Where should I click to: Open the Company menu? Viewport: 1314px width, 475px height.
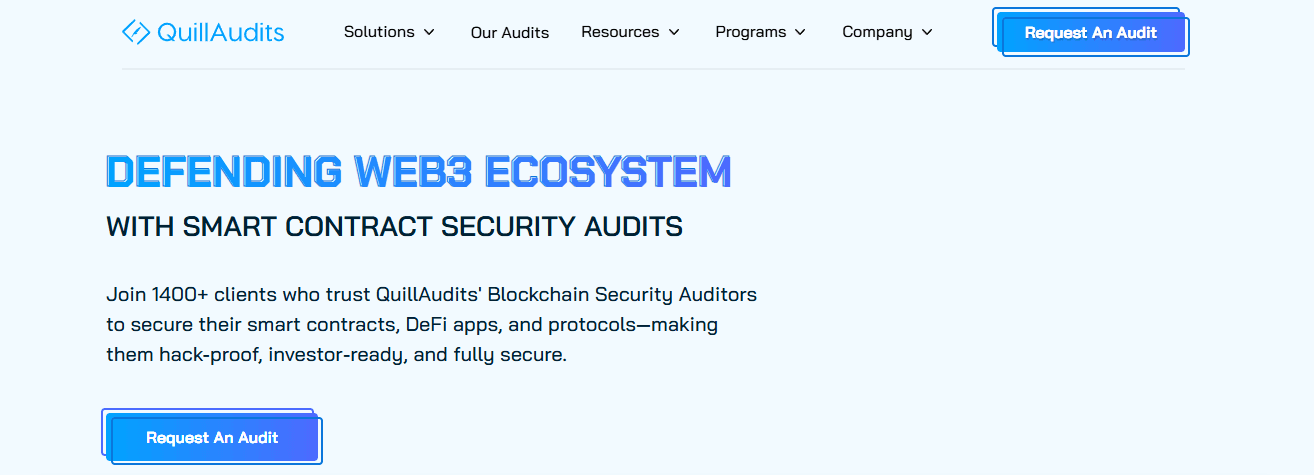click(x=887, y=32)
